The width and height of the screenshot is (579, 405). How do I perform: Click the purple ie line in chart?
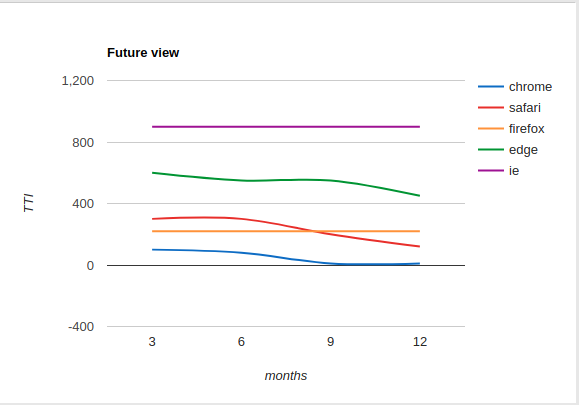click(286, 127)
